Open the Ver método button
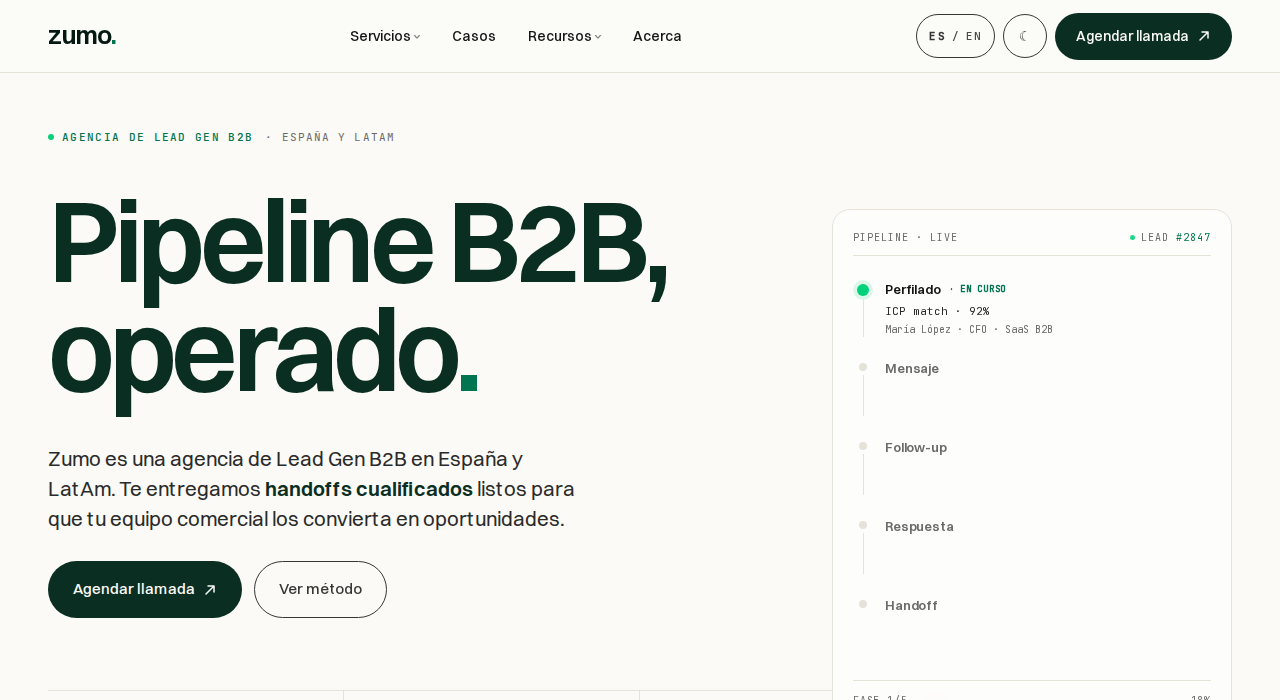 point(320,589)
